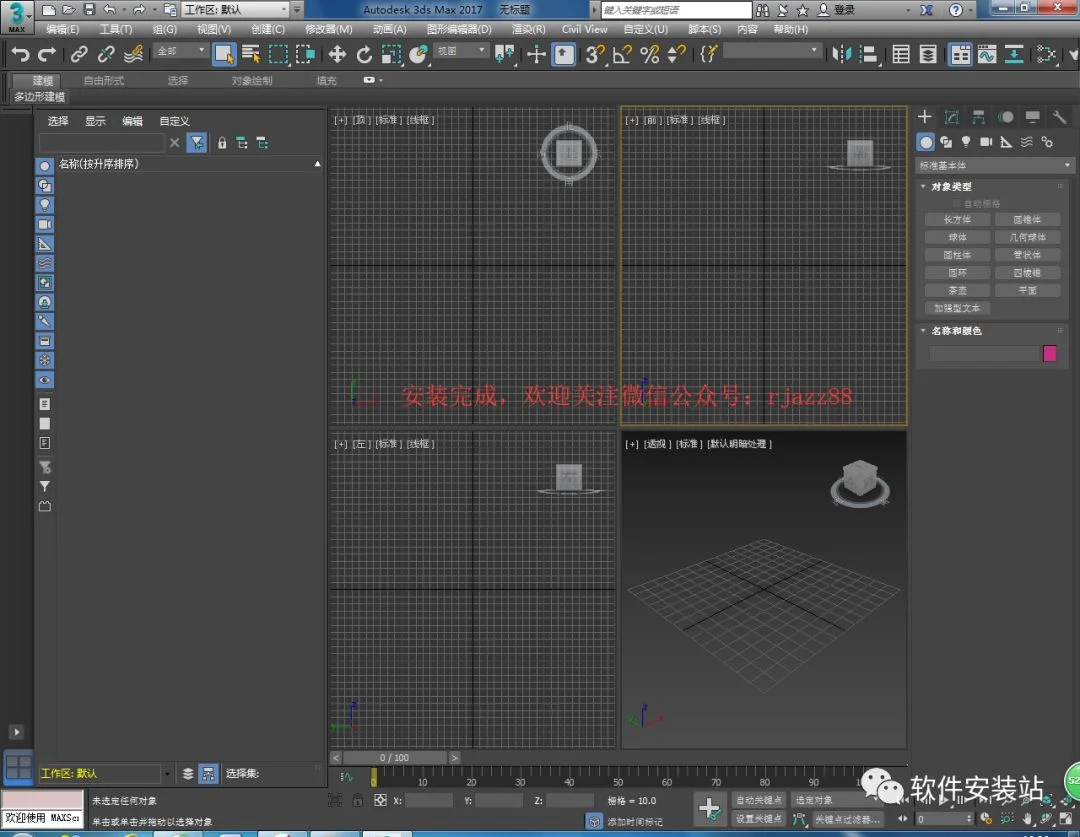Click the Undo arrow in the main toolbar
This screenshot has height=837, width=1080.
click(x=20, y=54)
